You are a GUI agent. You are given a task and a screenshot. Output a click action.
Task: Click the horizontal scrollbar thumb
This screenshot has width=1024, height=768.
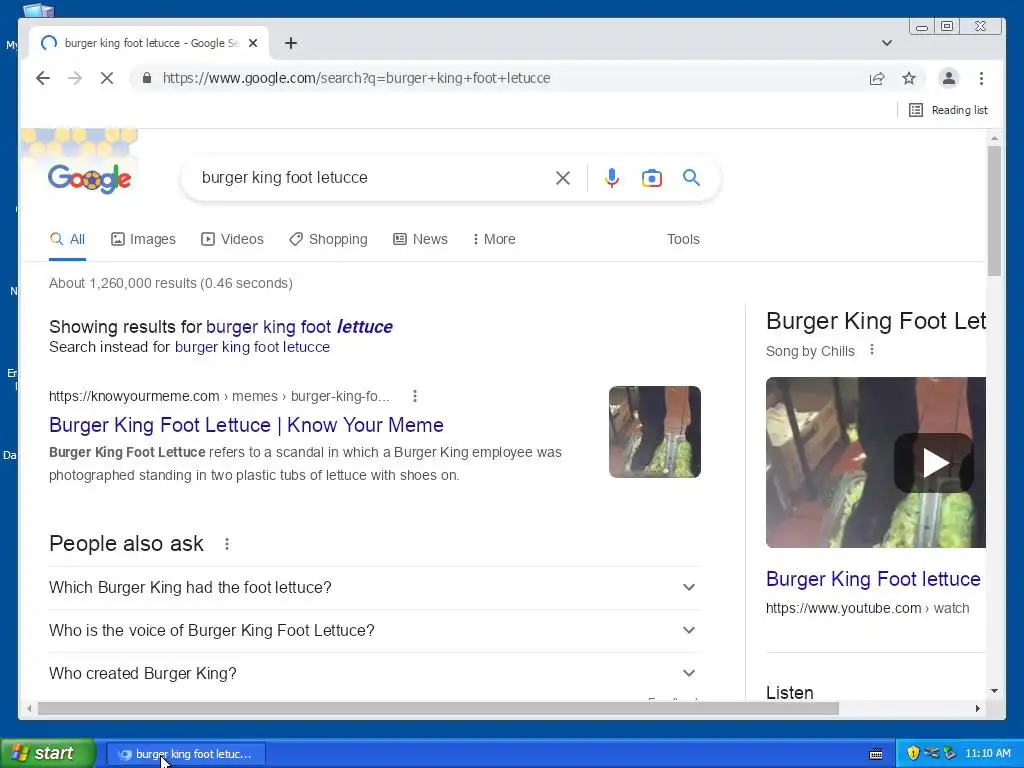pos(438,709)
